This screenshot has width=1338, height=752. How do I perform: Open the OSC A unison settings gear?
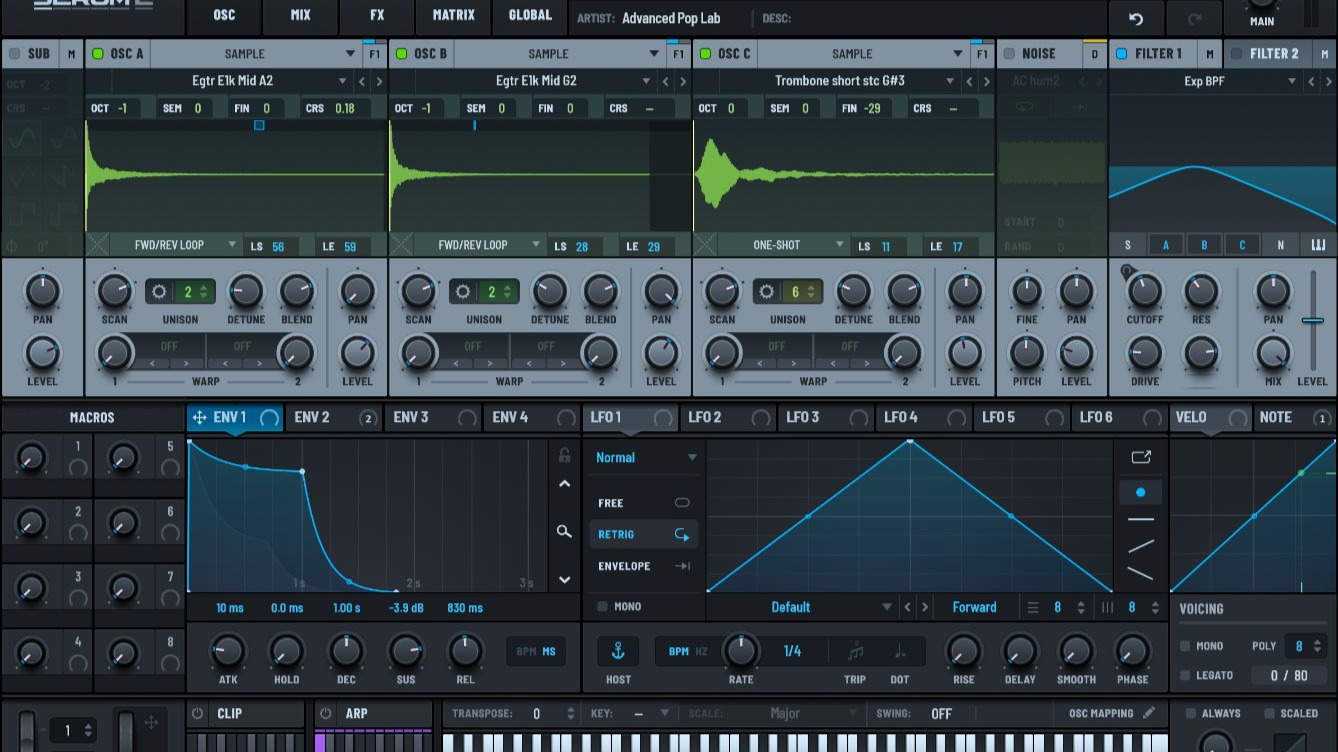(158, 292)
